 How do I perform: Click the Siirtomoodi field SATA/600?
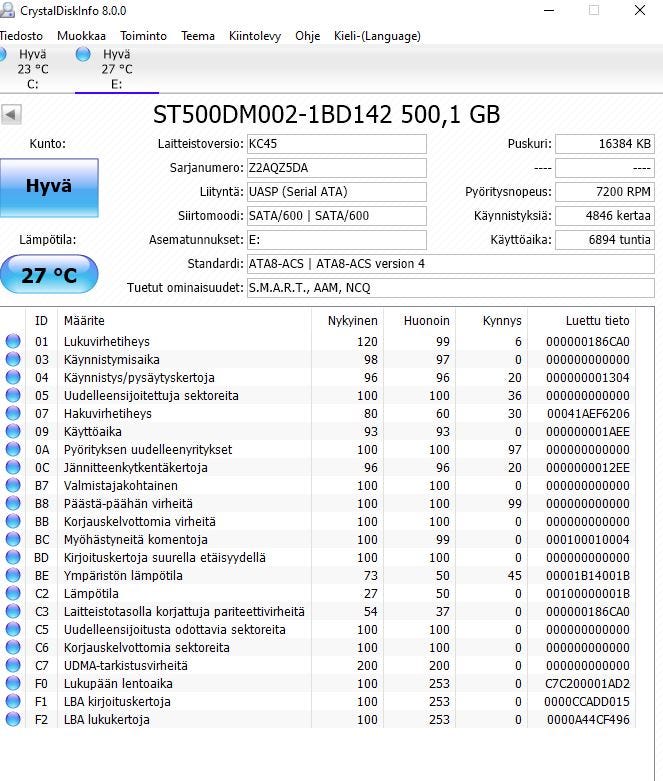[x=337, y=216]
